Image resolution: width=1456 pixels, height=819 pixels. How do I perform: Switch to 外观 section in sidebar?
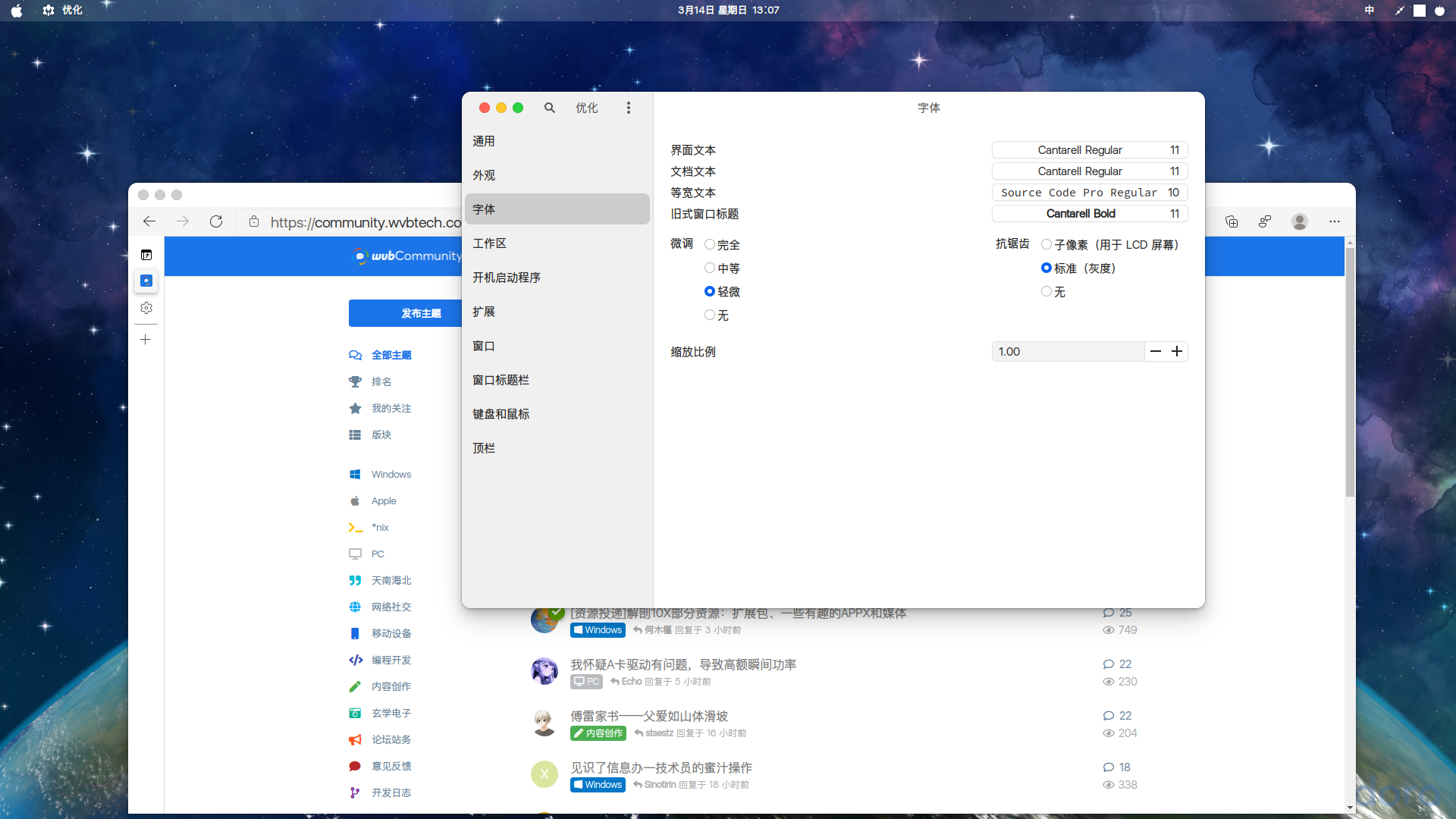click(484, 175)
